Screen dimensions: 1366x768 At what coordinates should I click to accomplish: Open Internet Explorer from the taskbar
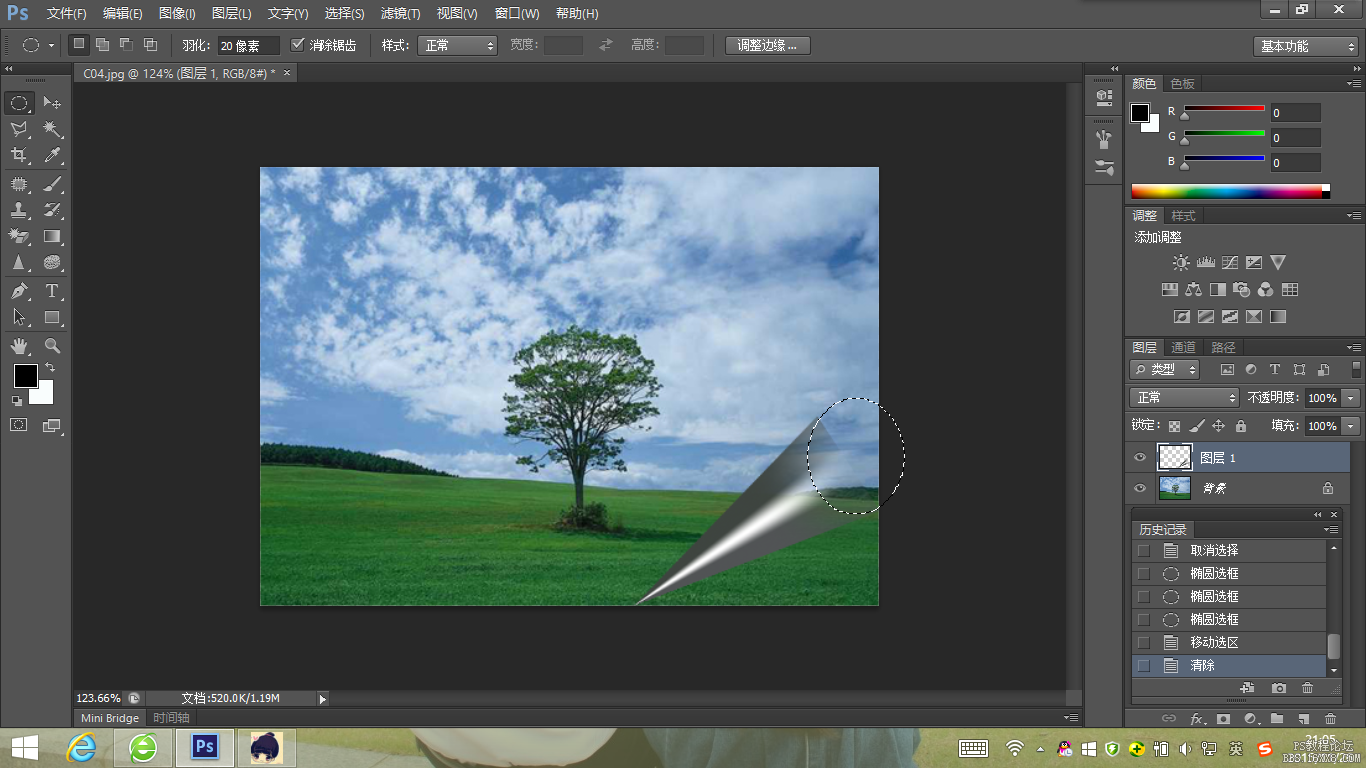point(81,747)
